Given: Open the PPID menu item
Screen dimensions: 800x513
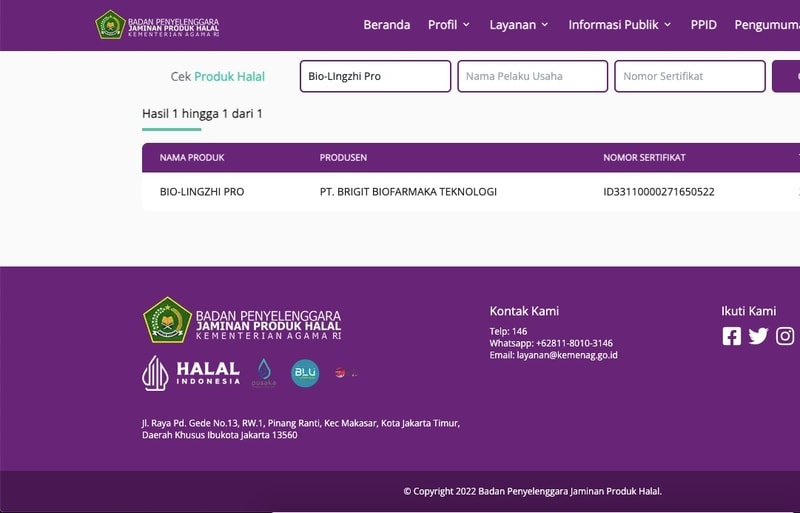Looking at the screenshot, I should pos(703,25).
